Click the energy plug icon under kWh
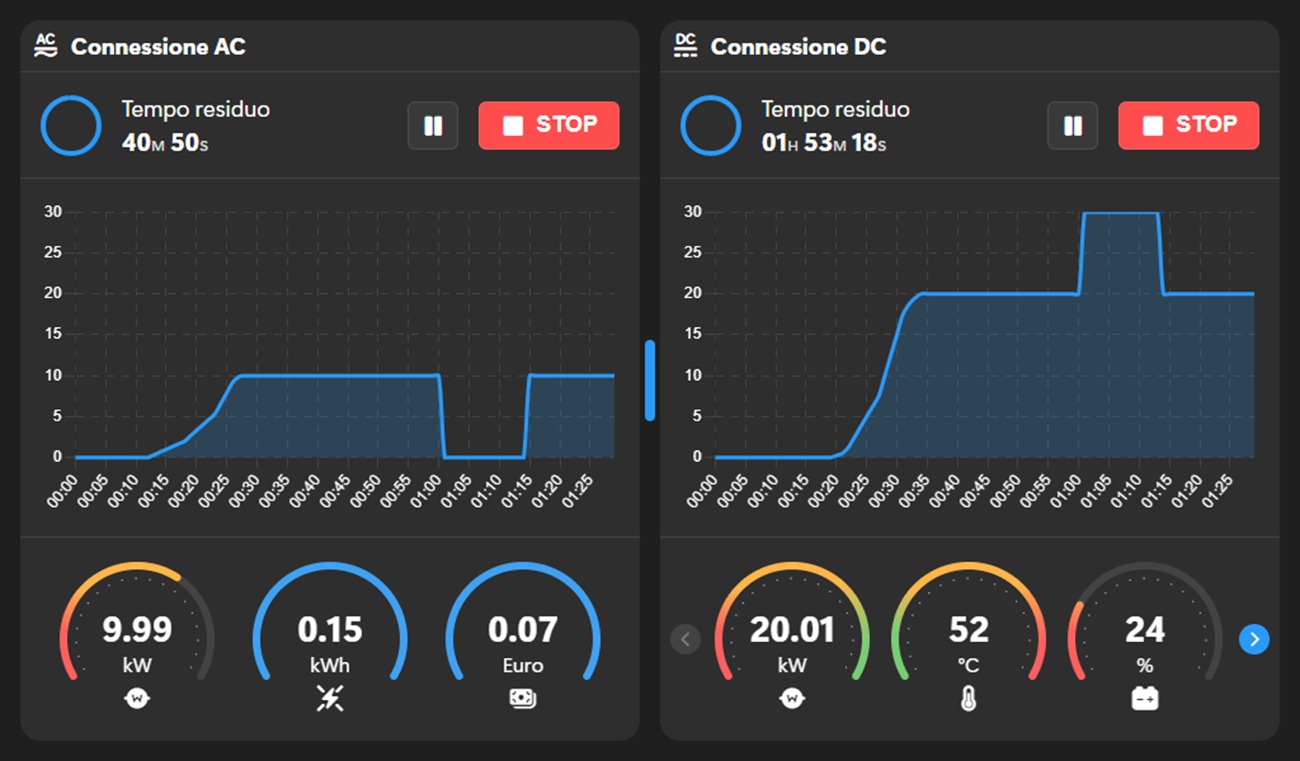This screenshot has width=1300, height=761. [x=330, y=699]
